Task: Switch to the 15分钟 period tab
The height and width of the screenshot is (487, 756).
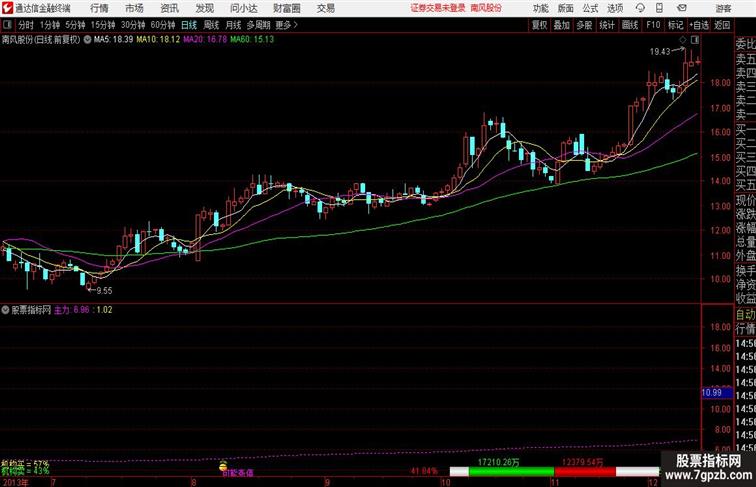Action: (x=103, y=25)
